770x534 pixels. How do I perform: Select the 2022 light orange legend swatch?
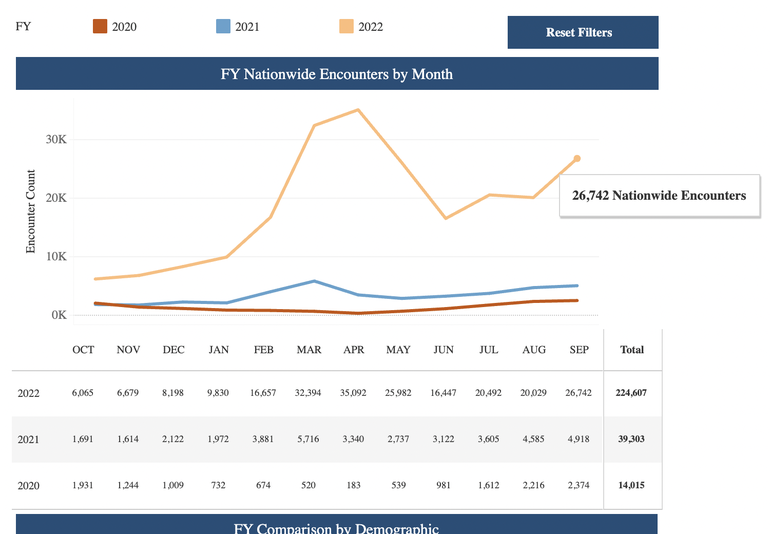coord(346,27)
